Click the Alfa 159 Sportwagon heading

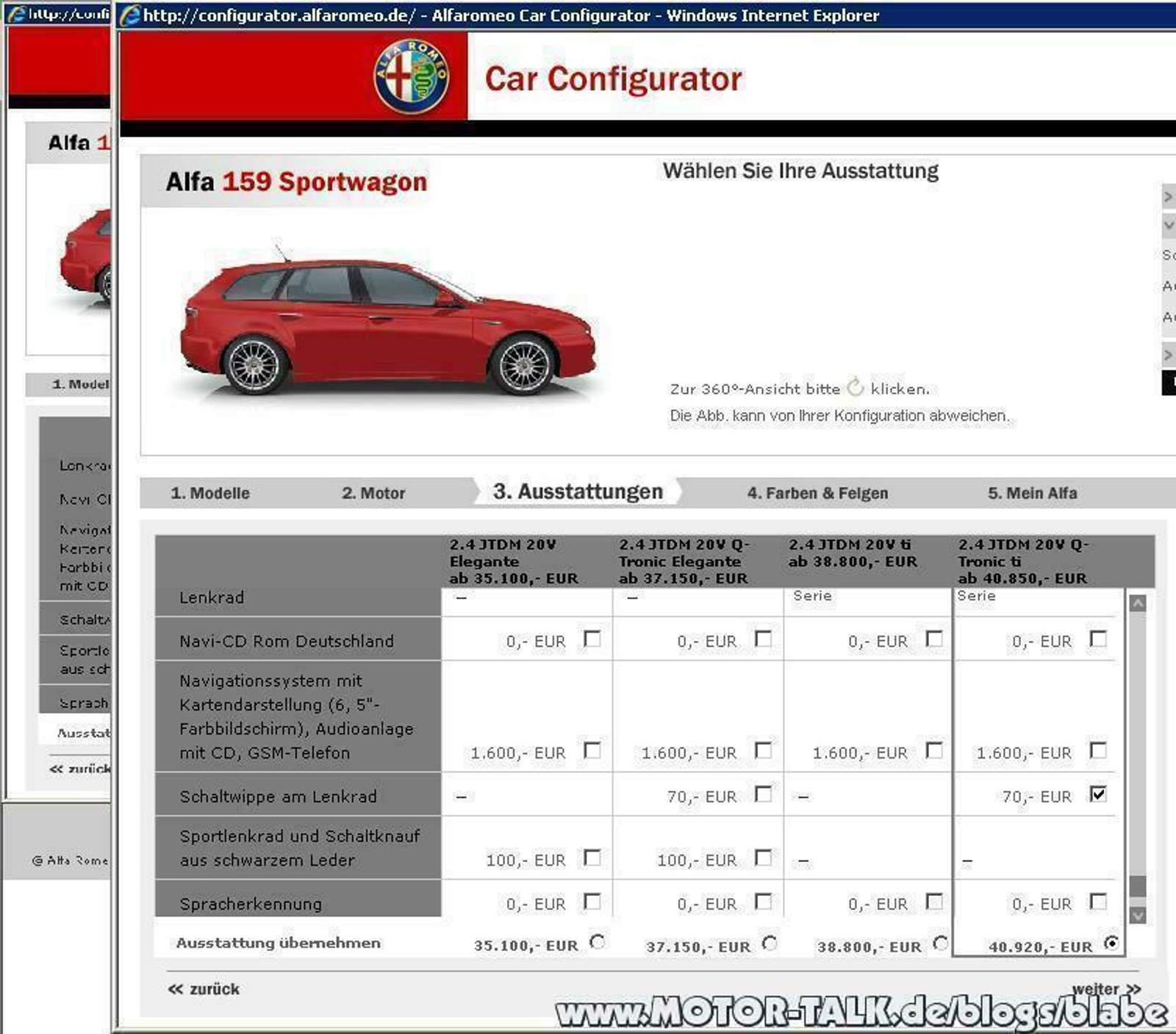coord(296,182)
